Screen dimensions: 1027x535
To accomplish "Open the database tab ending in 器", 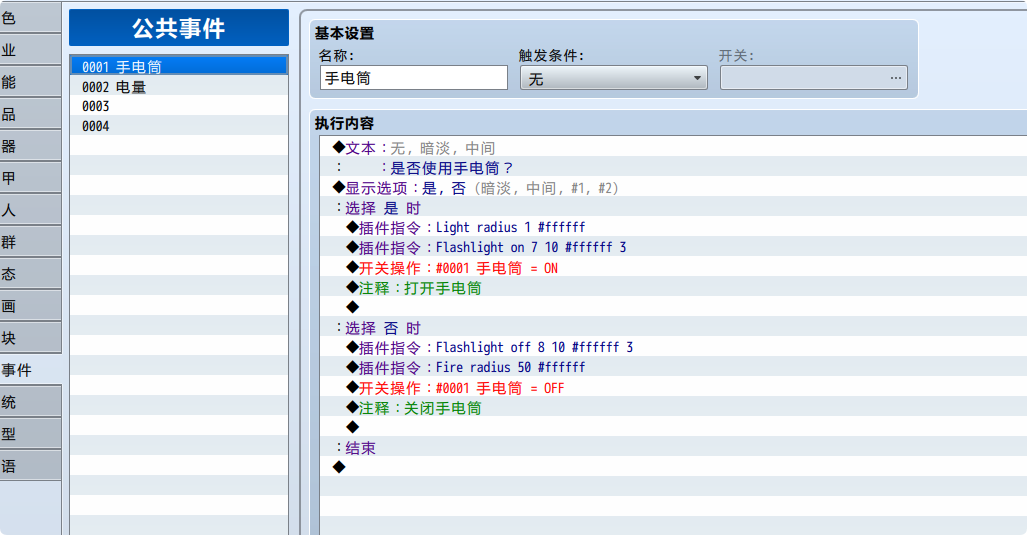I will 30,146.
